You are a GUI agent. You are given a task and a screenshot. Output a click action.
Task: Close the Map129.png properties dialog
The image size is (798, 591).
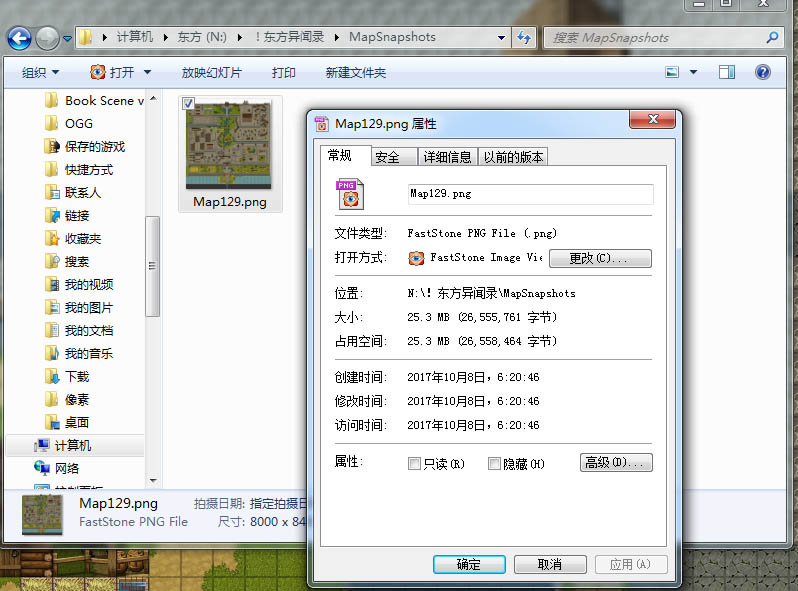(652, 119)
